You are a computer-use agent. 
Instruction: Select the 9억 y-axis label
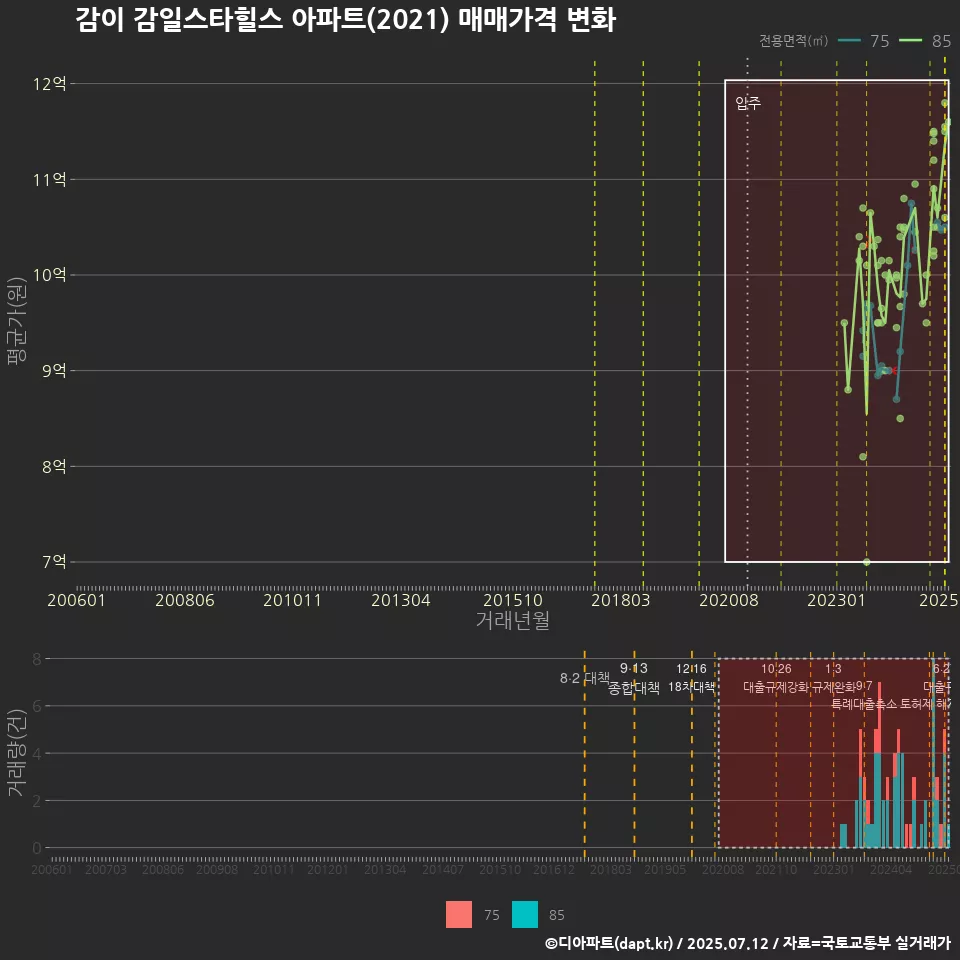pos(54,370)
